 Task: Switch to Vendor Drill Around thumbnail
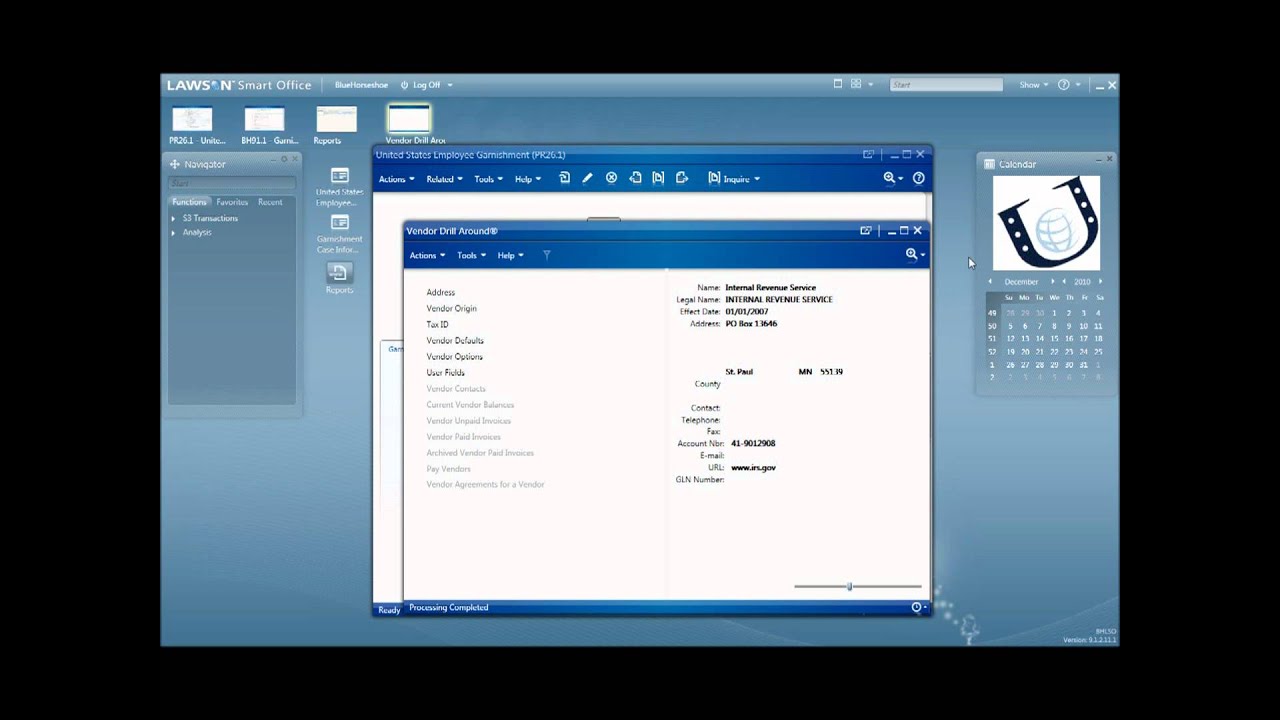click(x=408, y=119)
